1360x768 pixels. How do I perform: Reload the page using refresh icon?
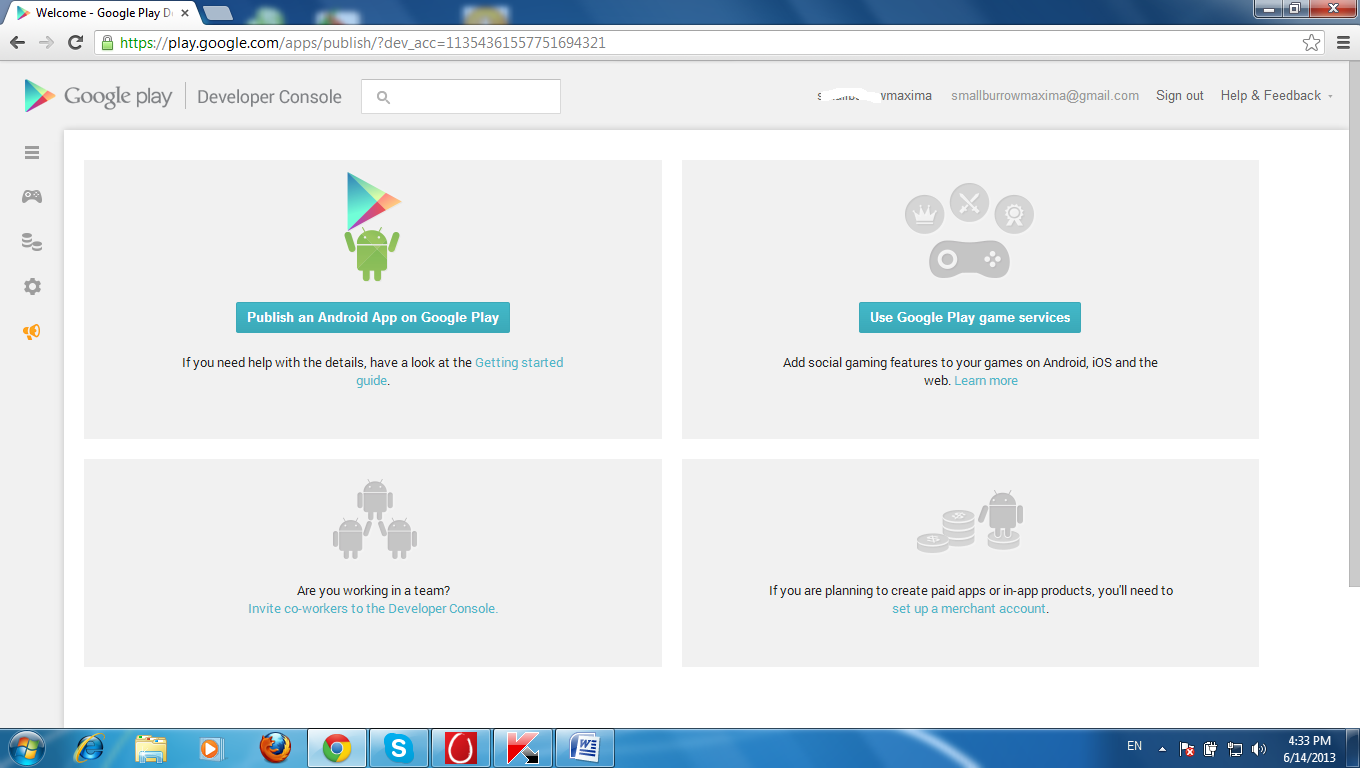[x=75, y=43]
